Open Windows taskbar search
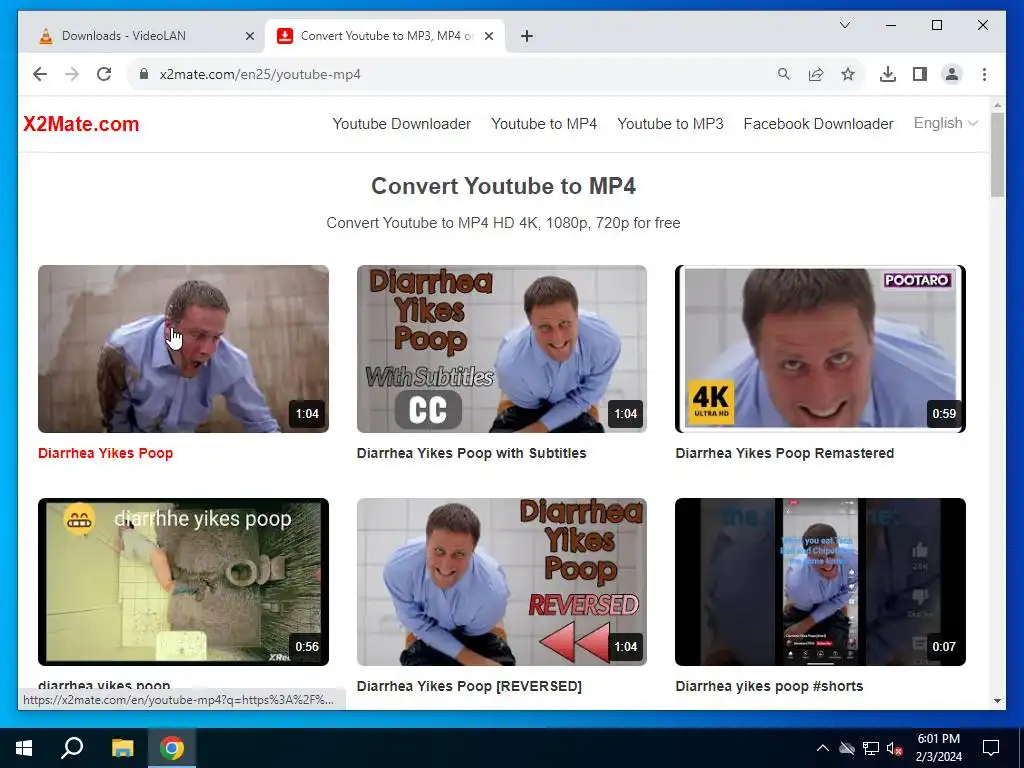1024x768 pixels. tap(72, 748)
